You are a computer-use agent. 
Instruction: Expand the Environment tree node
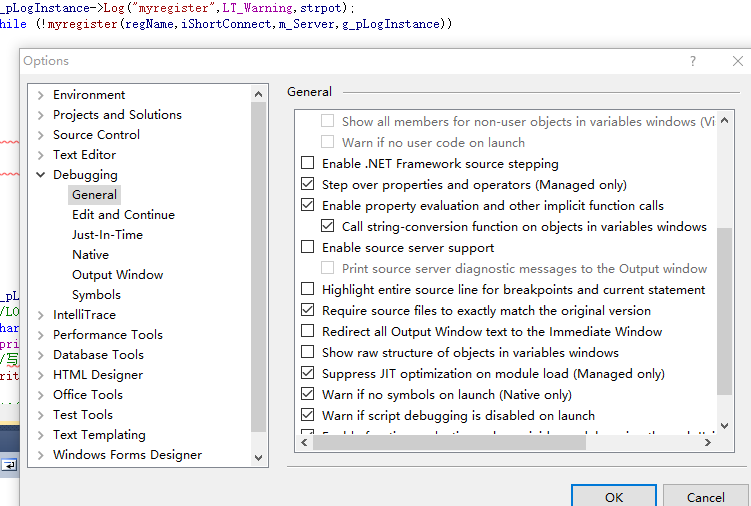[40, 95]
